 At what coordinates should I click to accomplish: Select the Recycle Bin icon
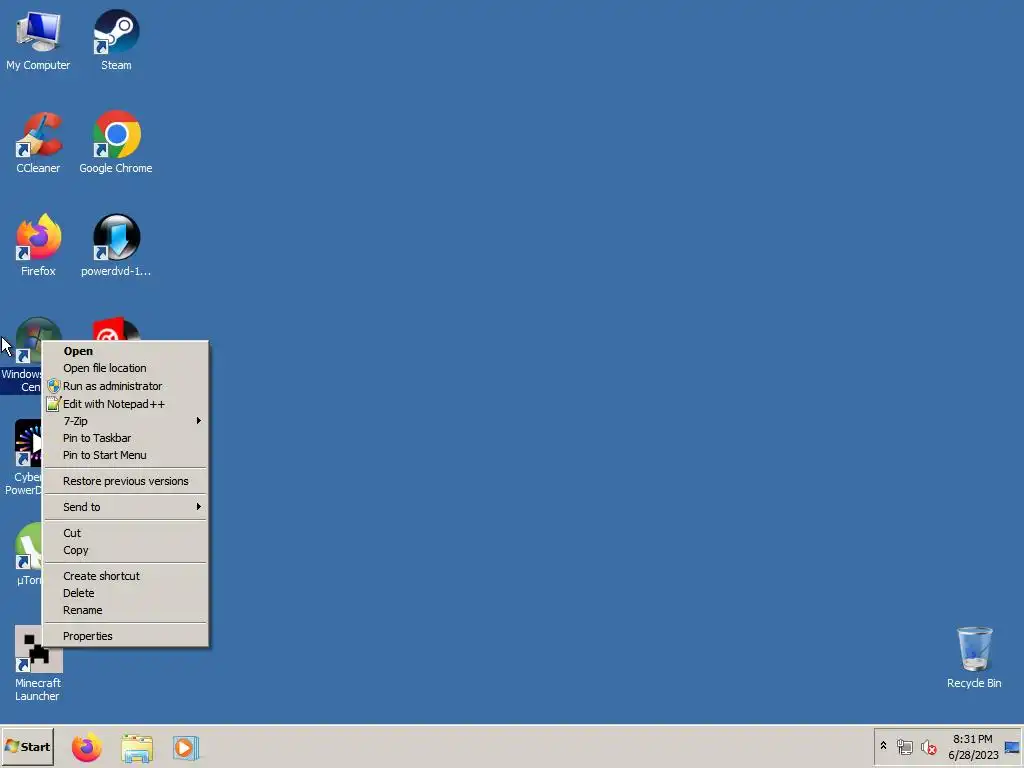pyautogui.click(x=974, y=658)
